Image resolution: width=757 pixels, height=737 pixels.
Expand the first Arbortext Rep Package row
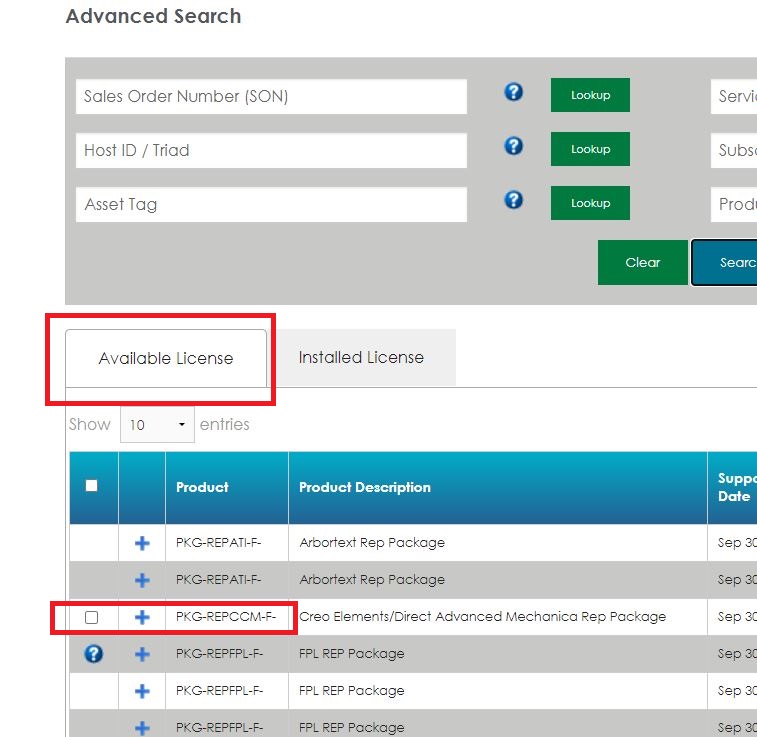[142, 543]
